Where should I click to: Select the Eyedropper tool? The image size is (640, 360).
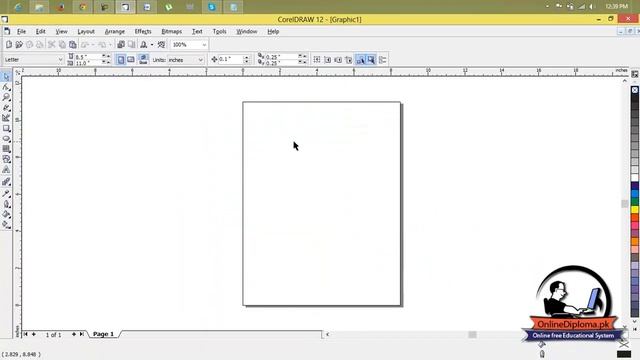pos(6,193)
